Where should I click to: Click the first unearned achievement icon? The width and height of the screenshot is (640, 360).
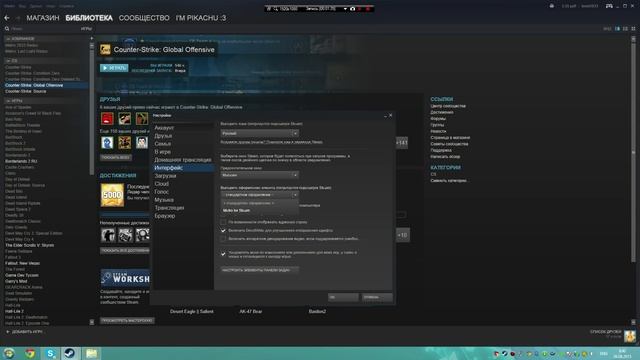coord(108,235)
